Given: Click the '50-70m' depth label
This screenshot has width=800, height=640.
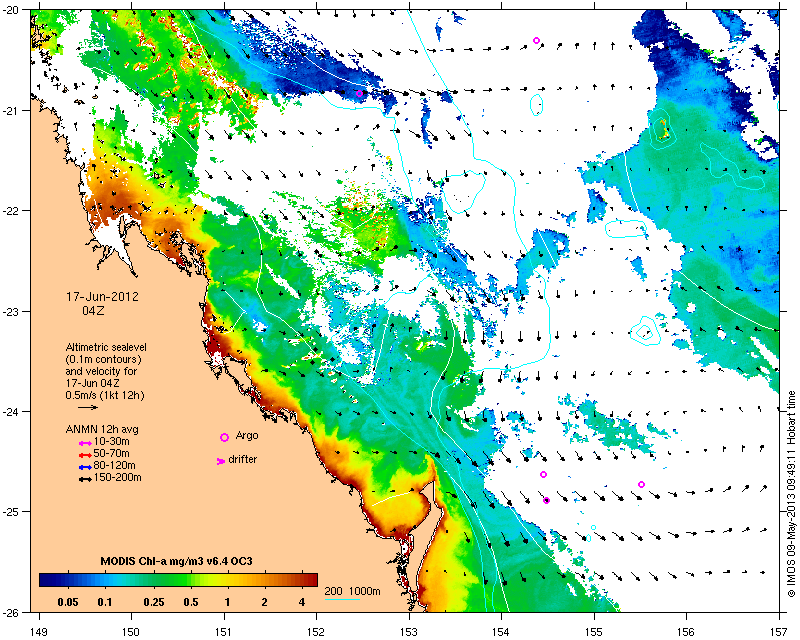Looking at the screenshot, I should [x=111, y=454].
